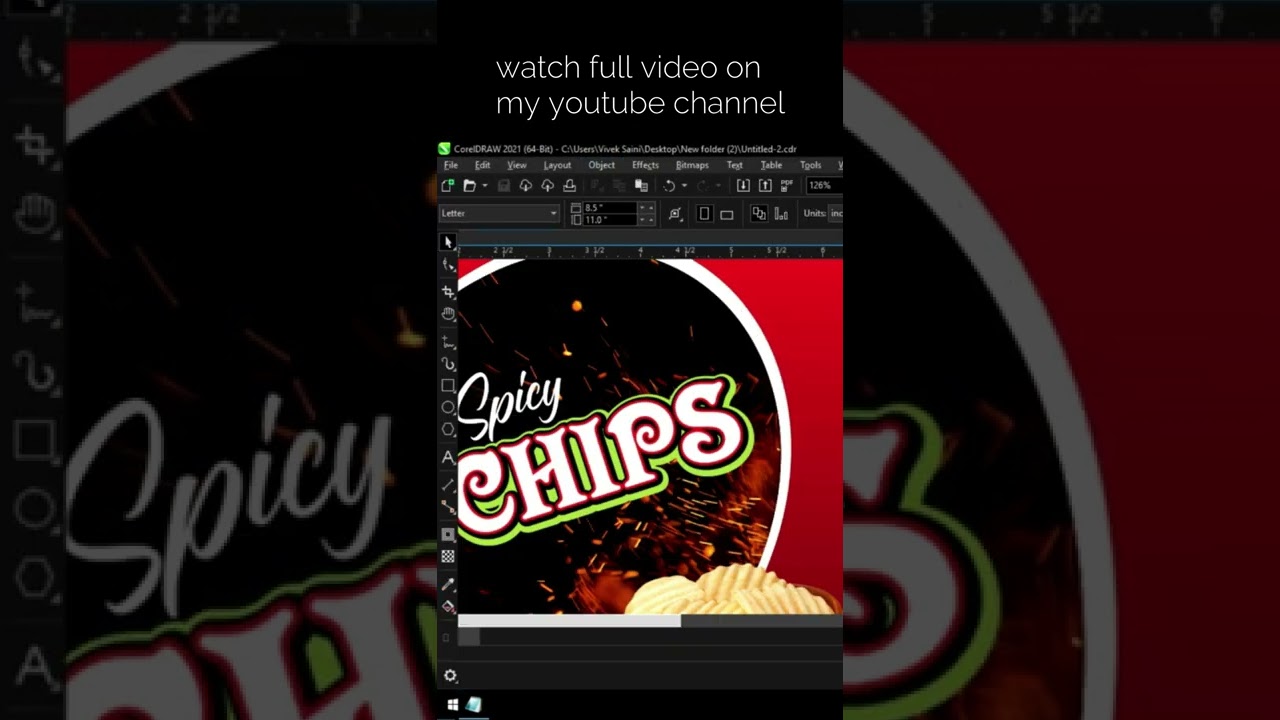Toggle the All Pages layout button

(x=758, y=213)
